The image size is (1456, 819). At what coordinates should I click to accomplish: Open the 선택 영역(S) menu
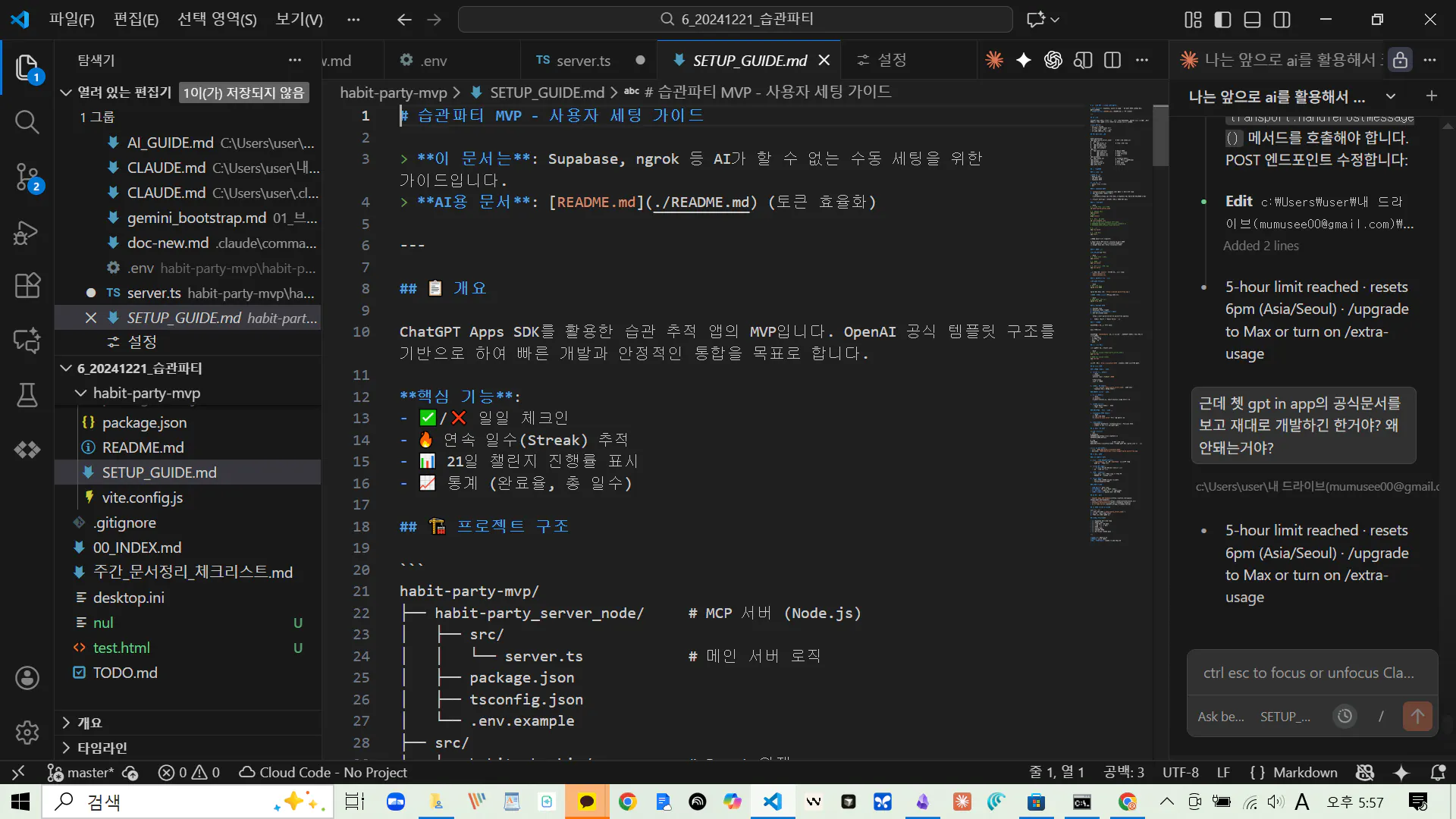tap(217, 20)
